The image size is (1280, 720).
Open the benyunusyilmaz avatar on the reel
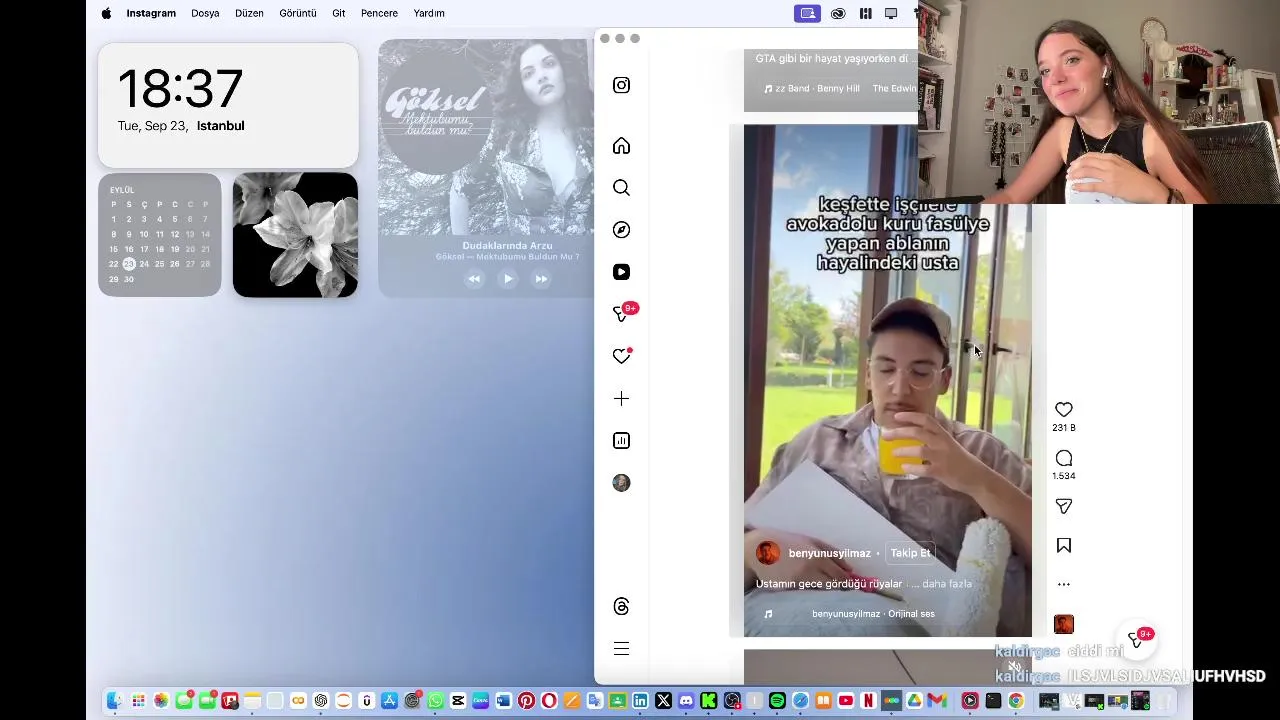coord(768,553)
